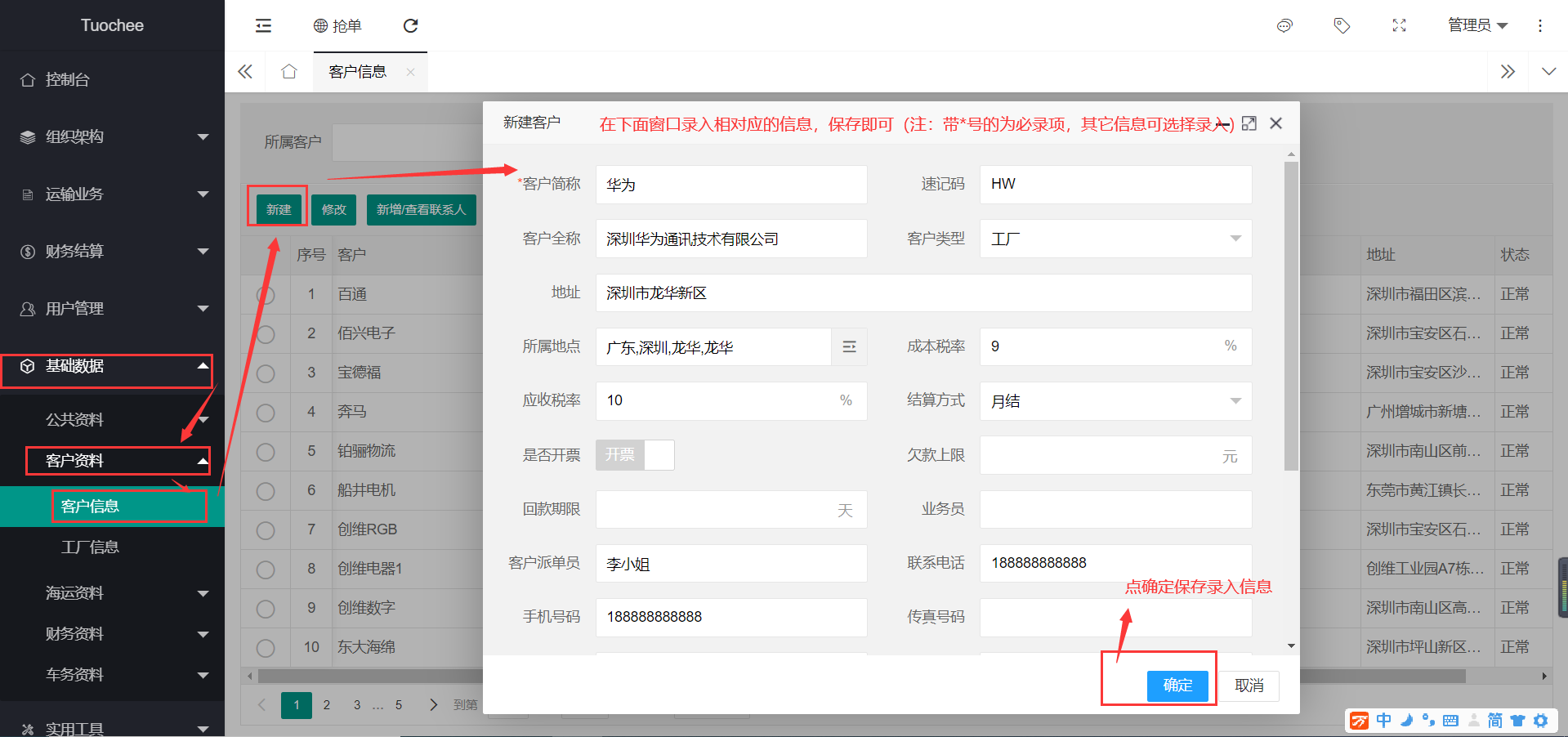Click the 控制台 home icon in sidebar
This screenshot has height=737, width=1568.
28,80
